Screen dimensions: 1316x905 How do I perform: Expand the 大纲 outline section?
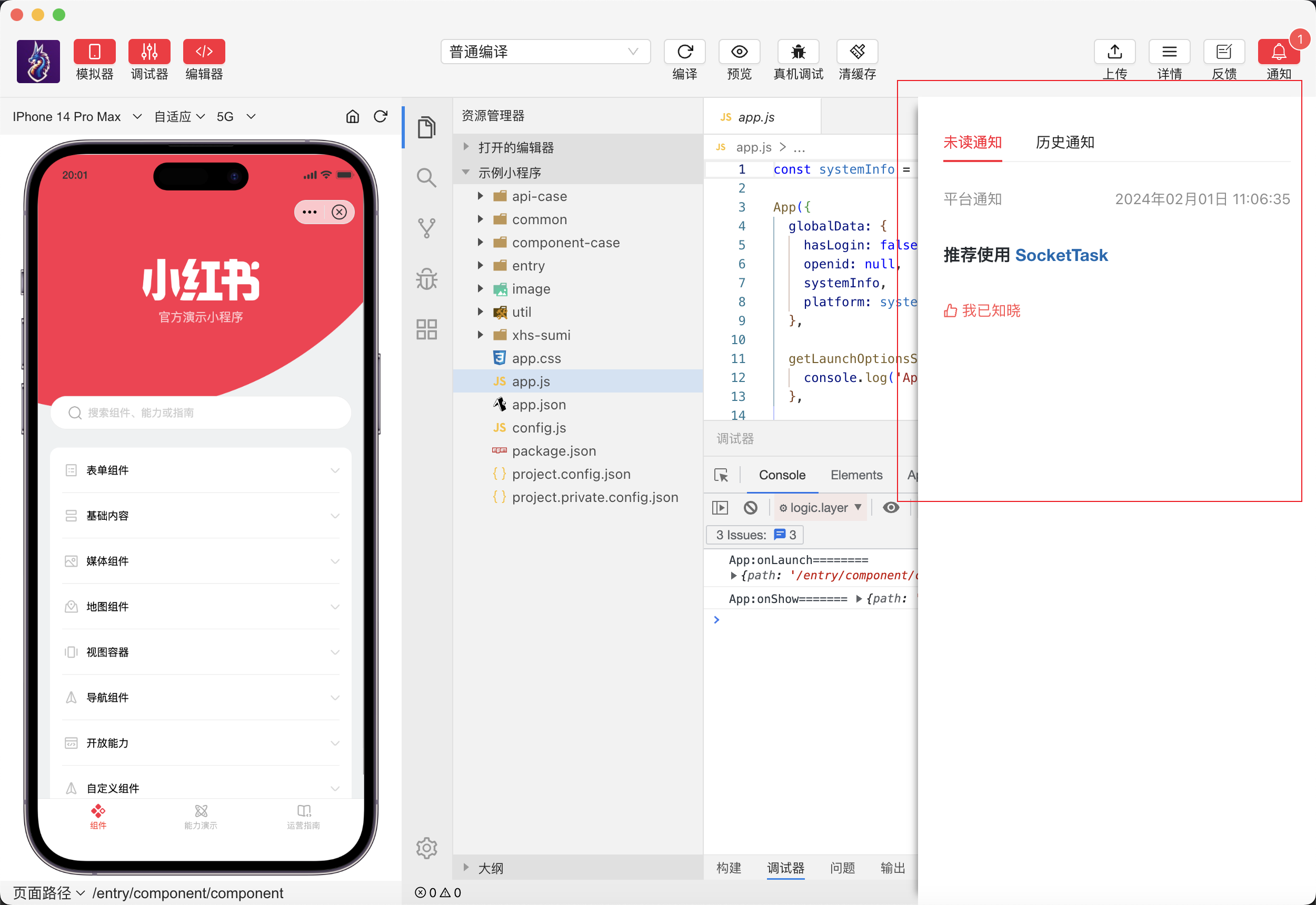click(578, 868)
